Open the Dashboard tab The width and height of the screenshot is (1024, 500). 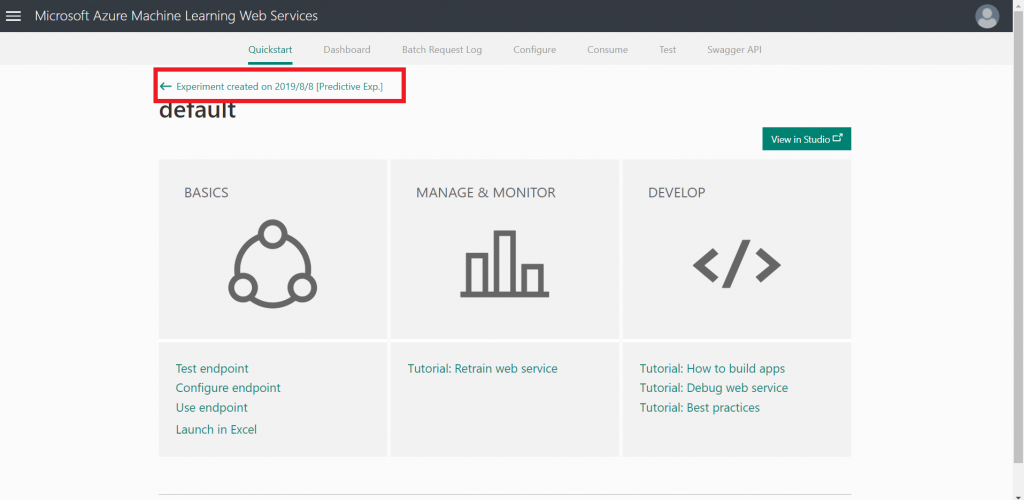347,50
